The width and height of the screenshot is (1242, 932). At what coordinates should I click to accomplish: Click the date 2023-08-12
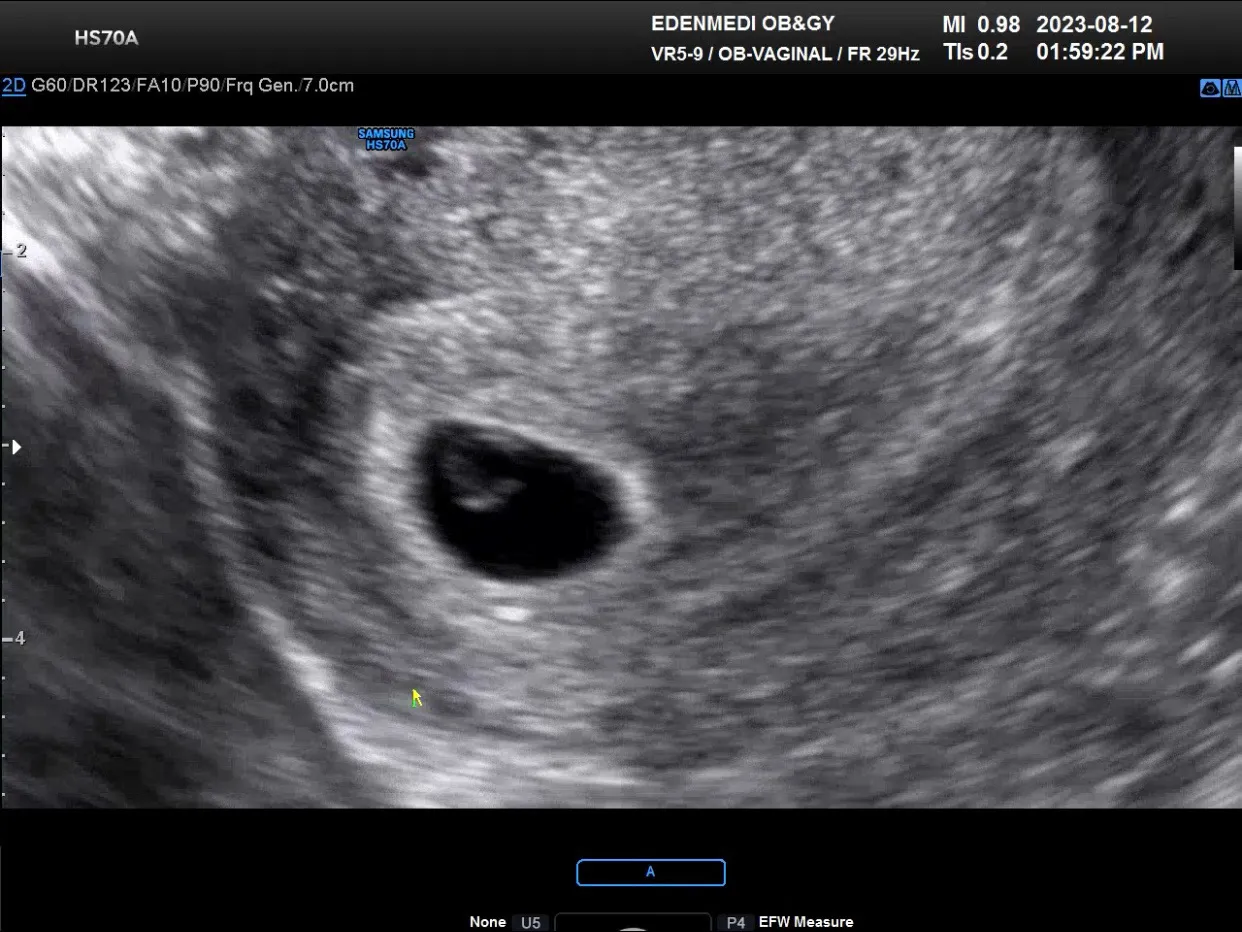click(1094, 24)
